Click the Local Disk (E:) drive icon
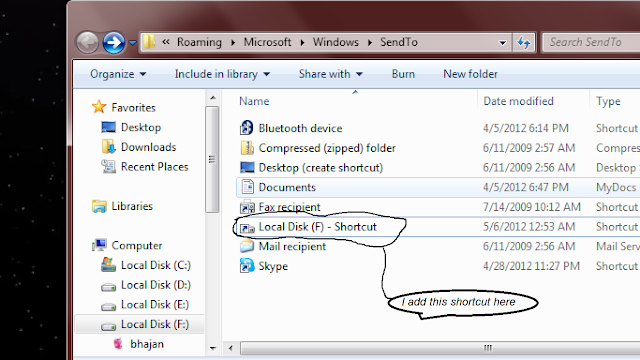640x360 pixels. point(108,306)
